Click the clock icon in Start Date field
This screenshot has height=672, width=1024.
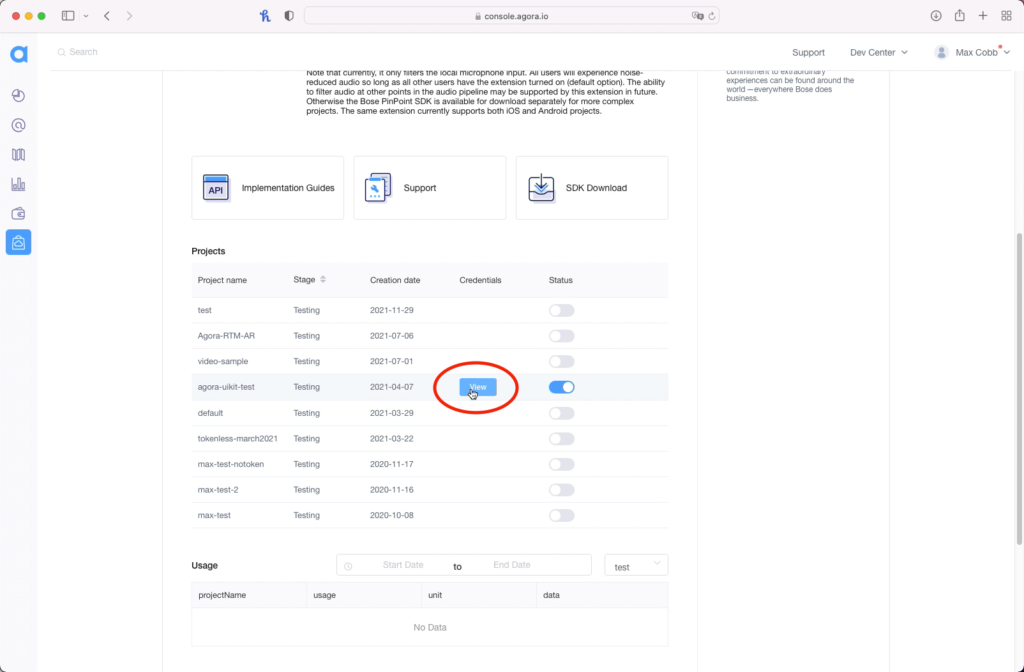coord(348,566)
